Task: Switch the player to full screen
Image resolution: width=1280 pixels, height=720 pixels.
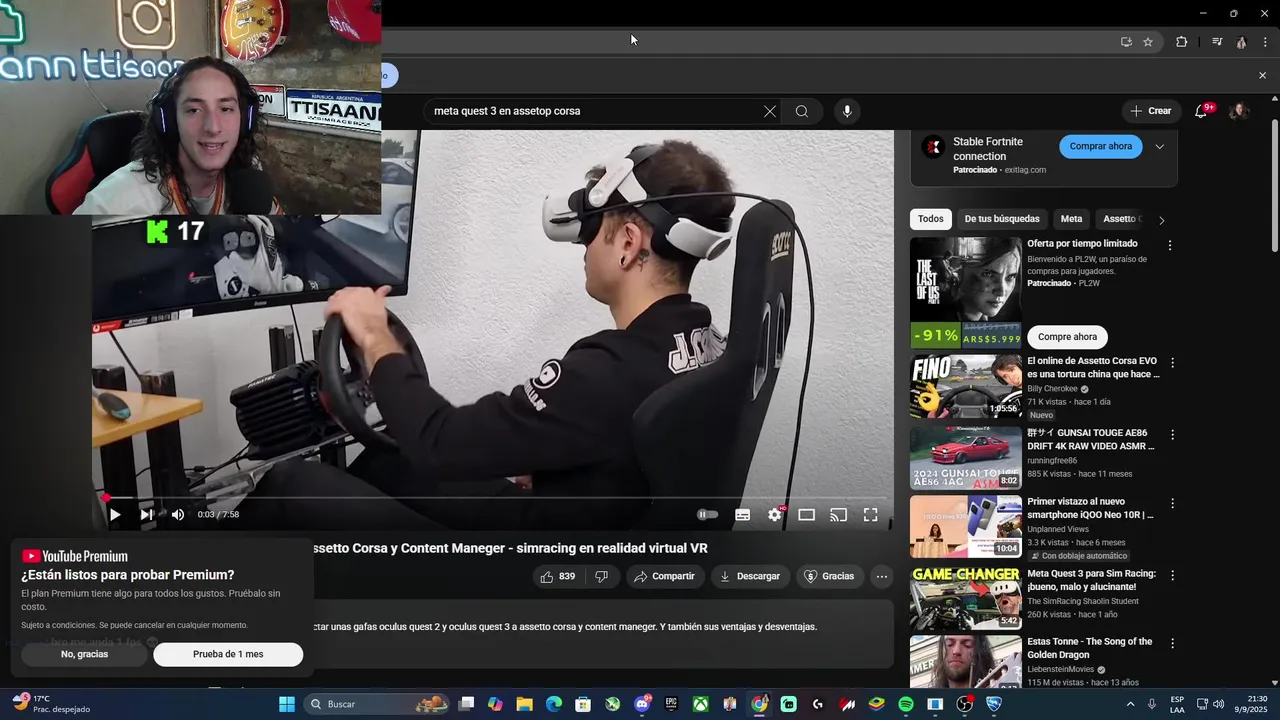Action: point(870,515)
